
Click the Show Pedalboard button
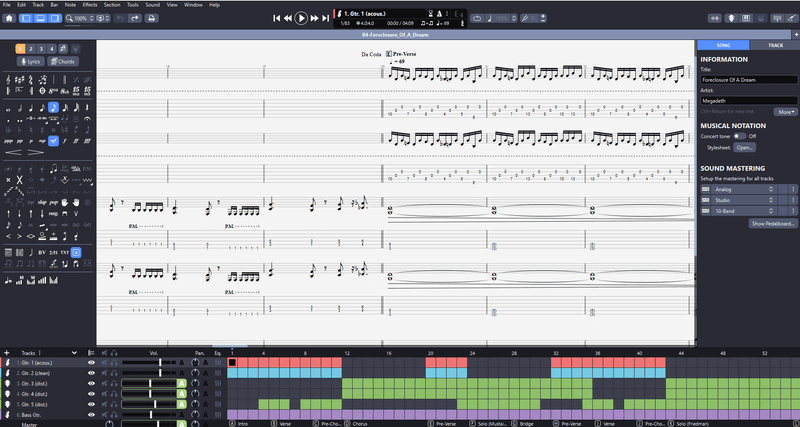click(x=772, y=224)
